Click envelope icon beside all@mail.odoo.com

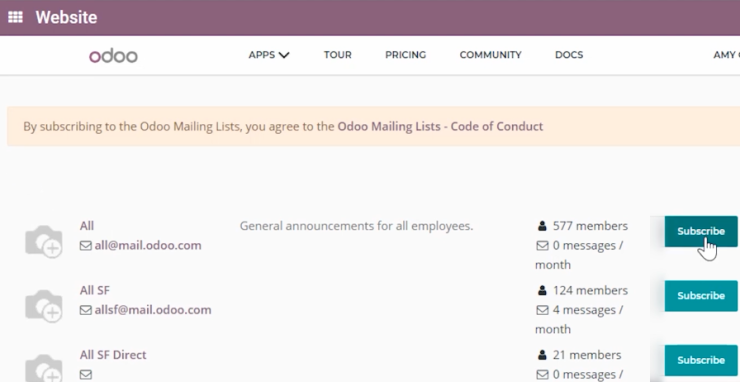tap(85, 246)
